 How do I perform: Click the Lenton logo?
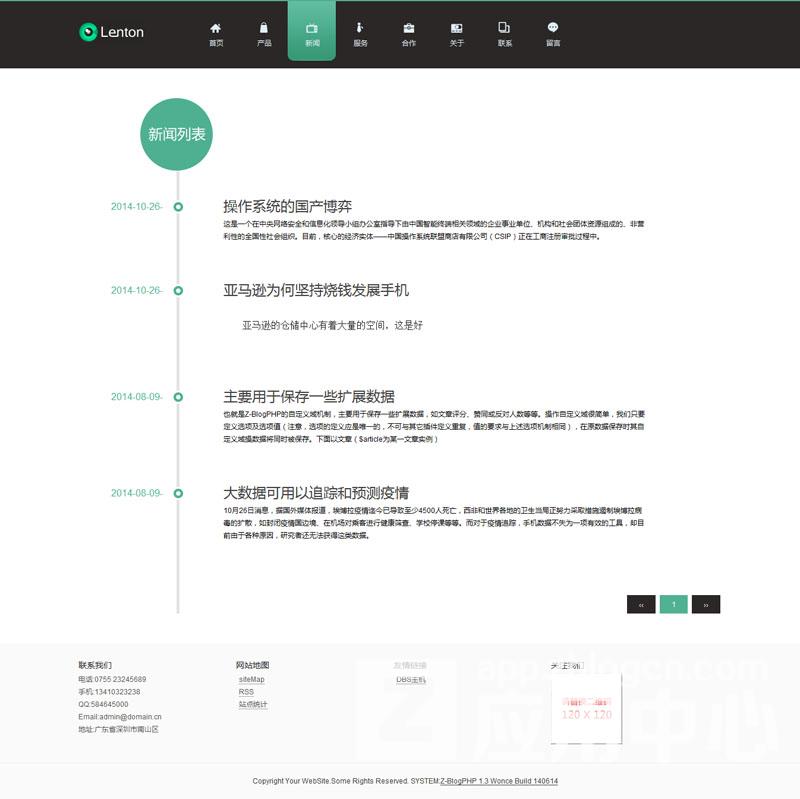(111, 32)
